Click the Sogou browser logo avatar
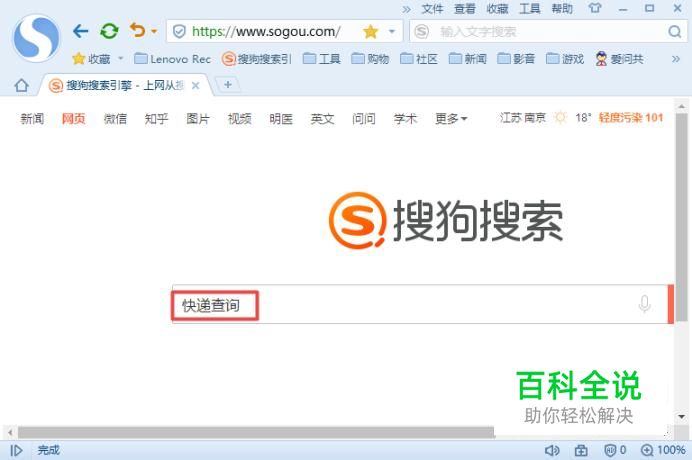 pyautogui.click(x=36, y=38)
